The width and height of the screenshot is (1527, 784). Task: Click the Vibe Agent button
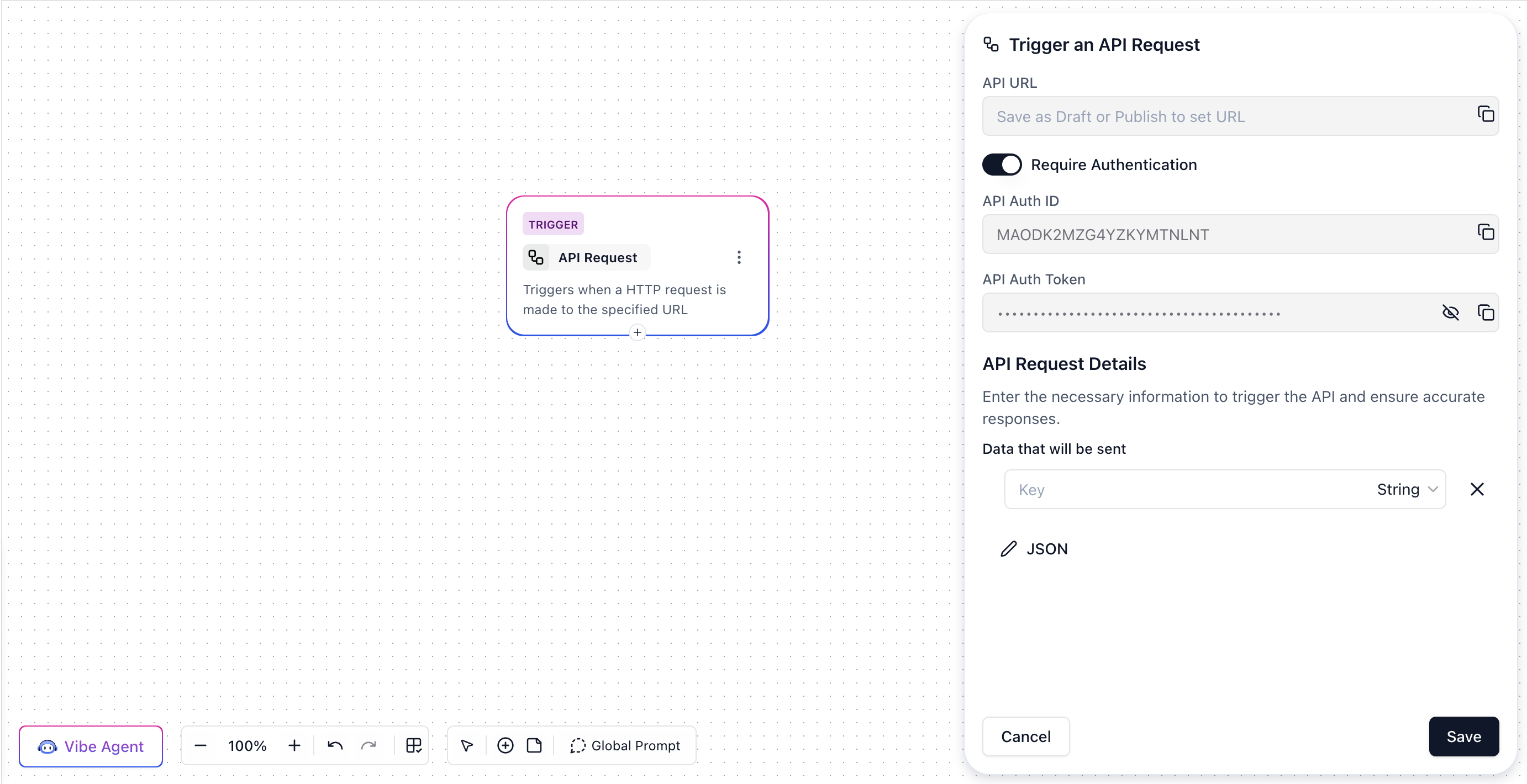tap(91, 746)
